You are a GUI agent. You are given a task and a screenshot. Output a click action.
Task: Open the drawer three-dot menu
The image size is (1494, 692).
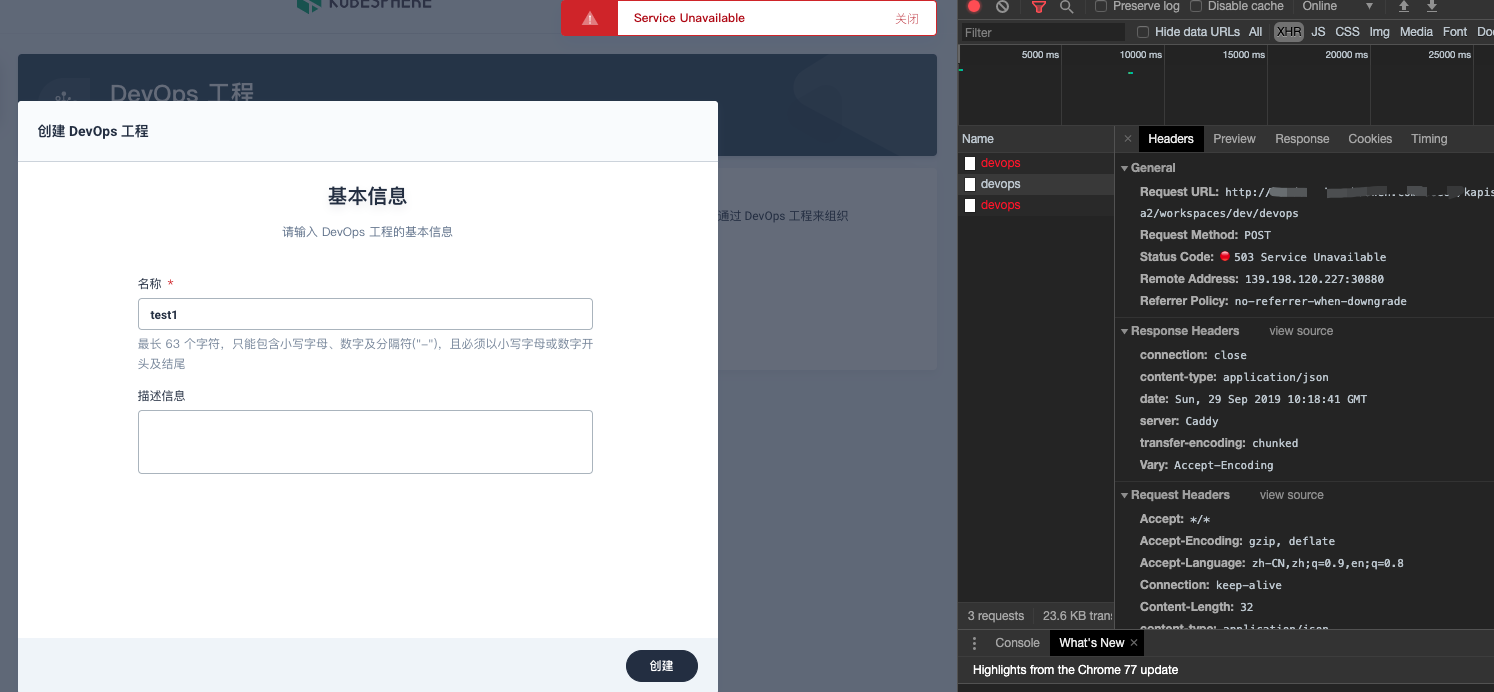(x=975, y=643)
